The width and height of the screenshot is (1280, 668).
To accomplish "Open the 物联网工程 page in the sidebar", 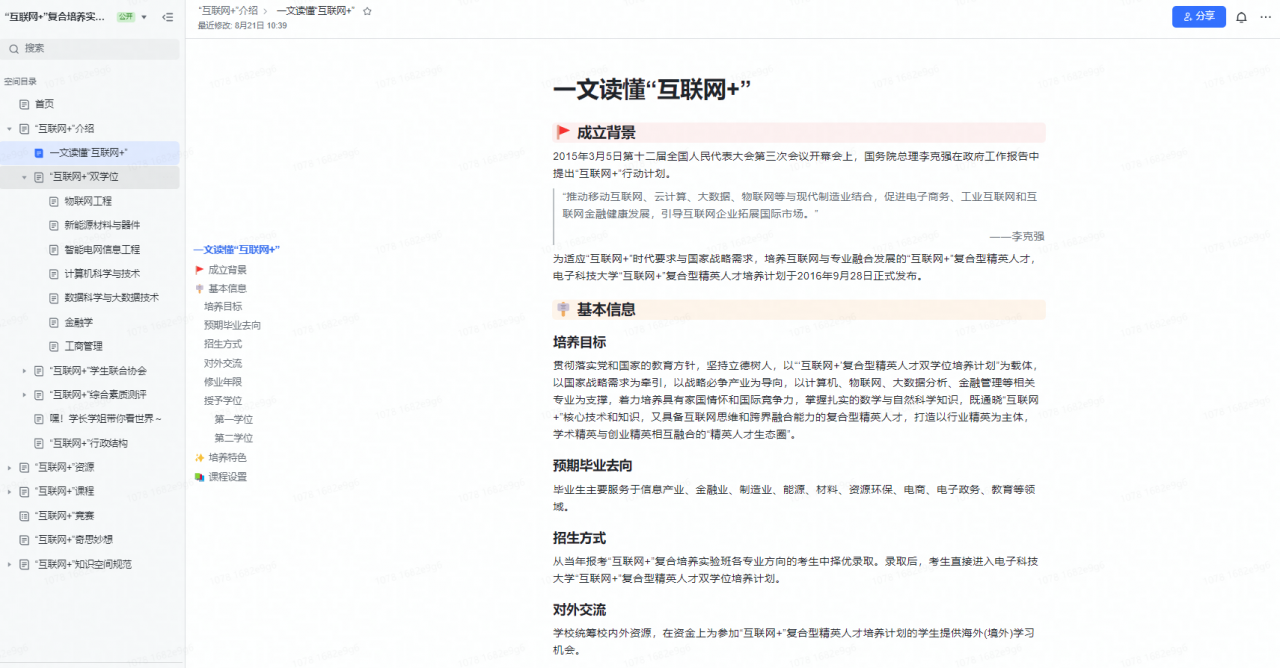I will [88, 201].
